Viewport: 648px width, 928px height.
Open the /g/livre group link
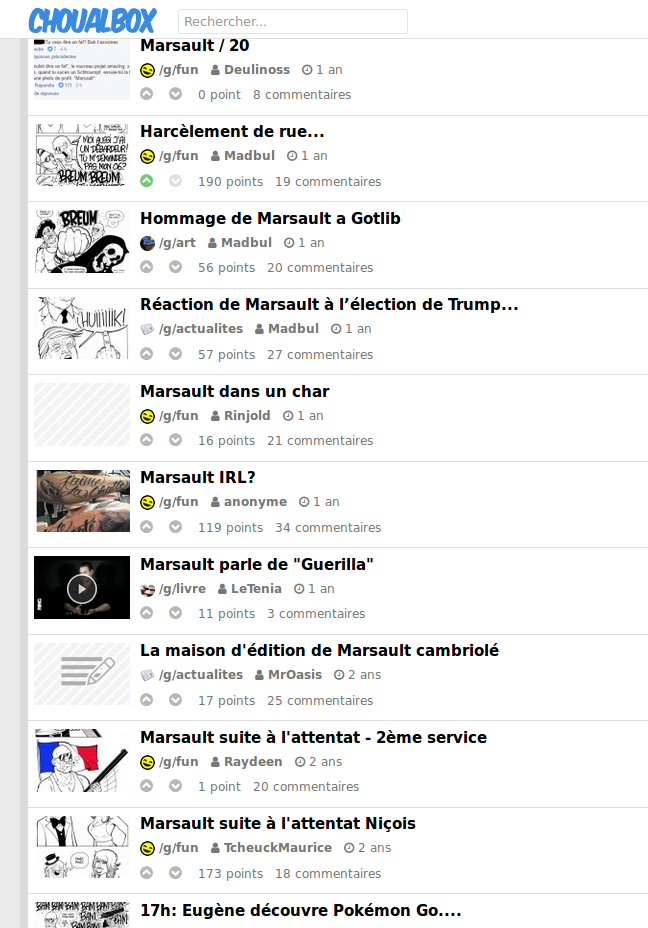pos(182,589)
